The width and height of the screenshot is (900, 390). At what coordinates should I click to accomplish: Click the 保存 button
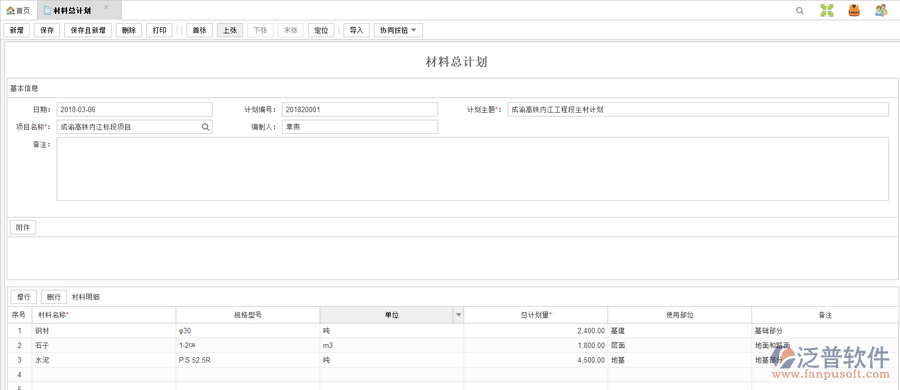[47, 30]
